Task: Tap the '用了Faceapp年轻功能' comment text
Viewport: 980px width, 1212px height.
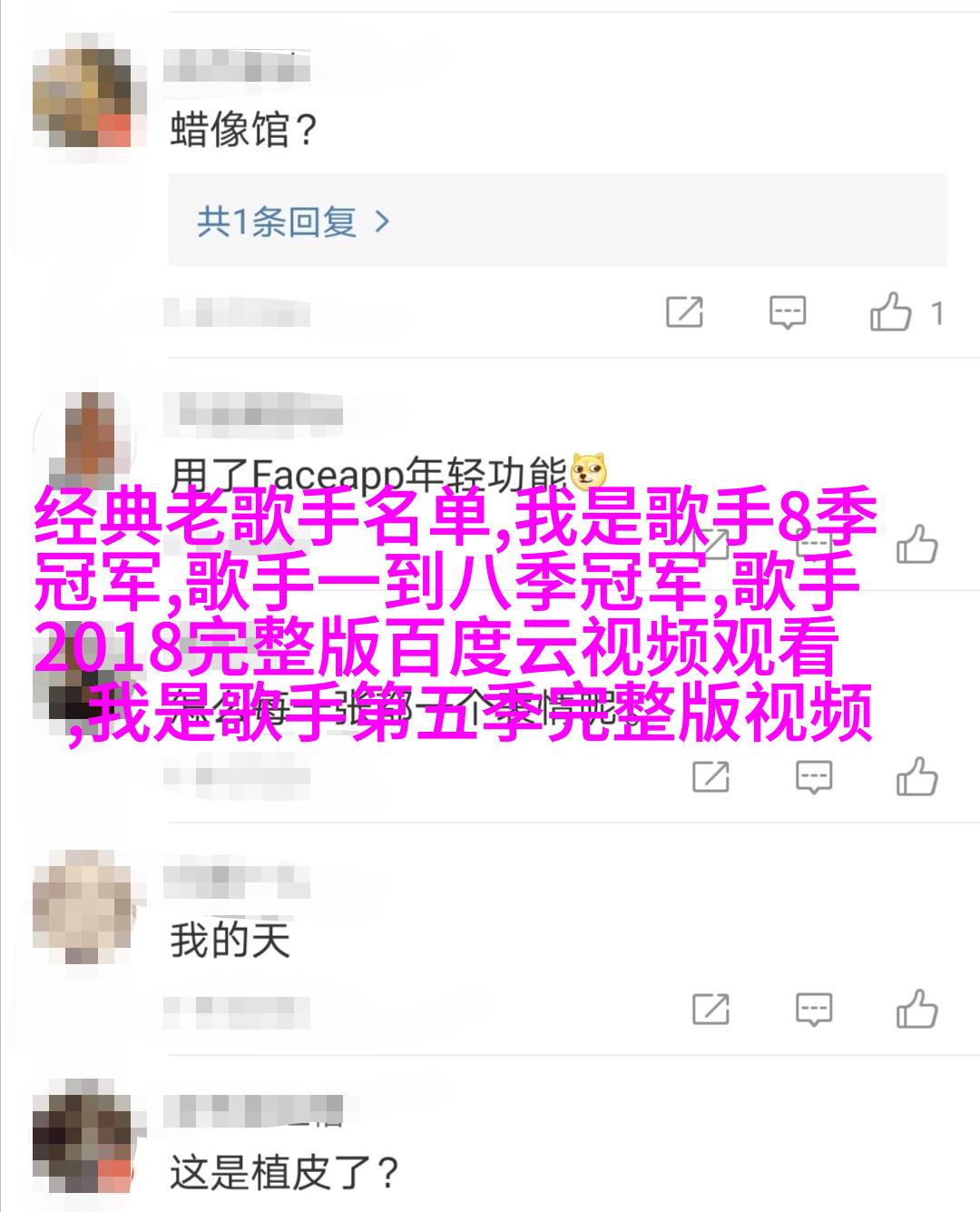Action: point(368,476)
